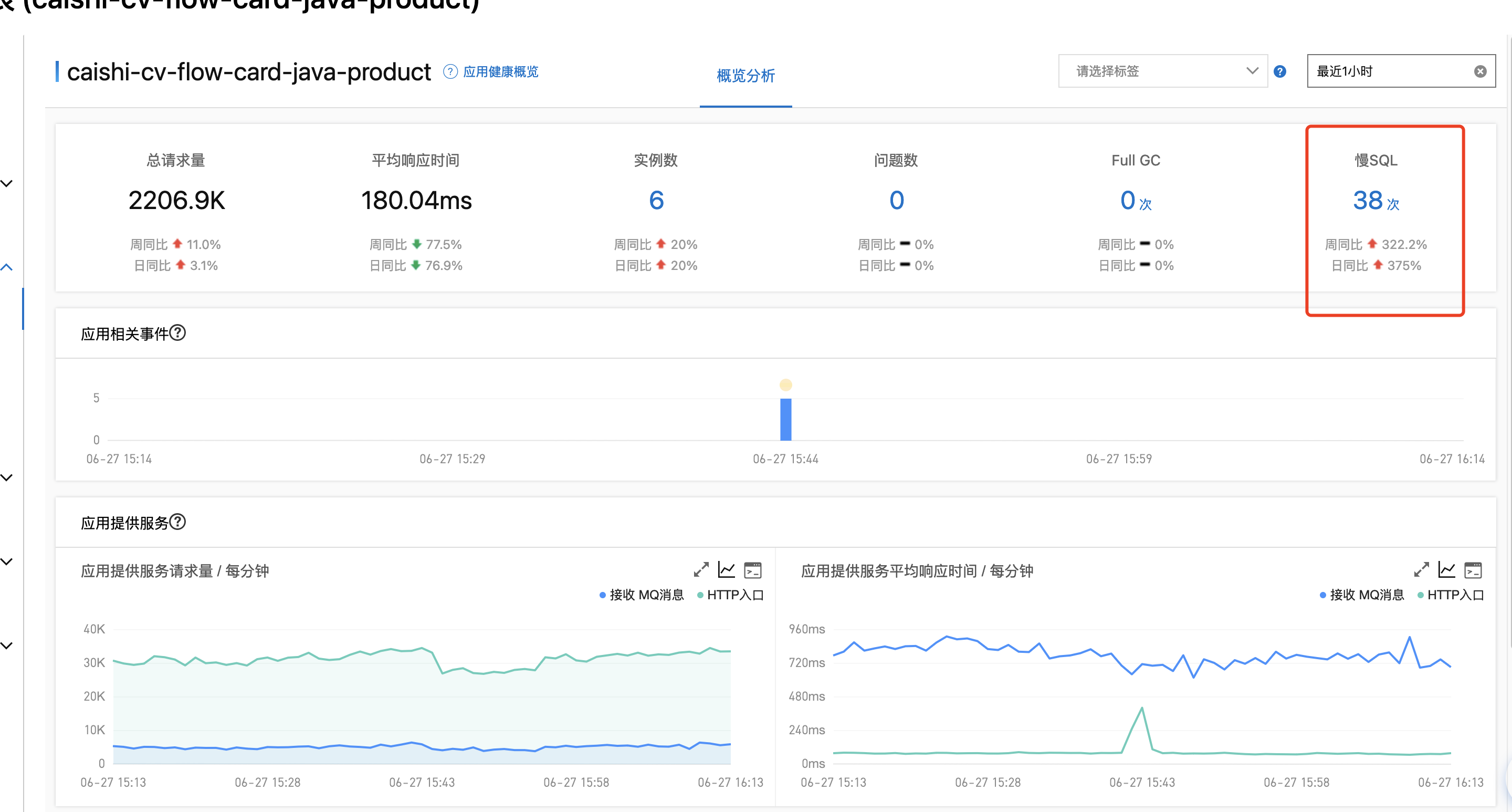Open the 应用健康概览 link

click(x=500, y=71)
